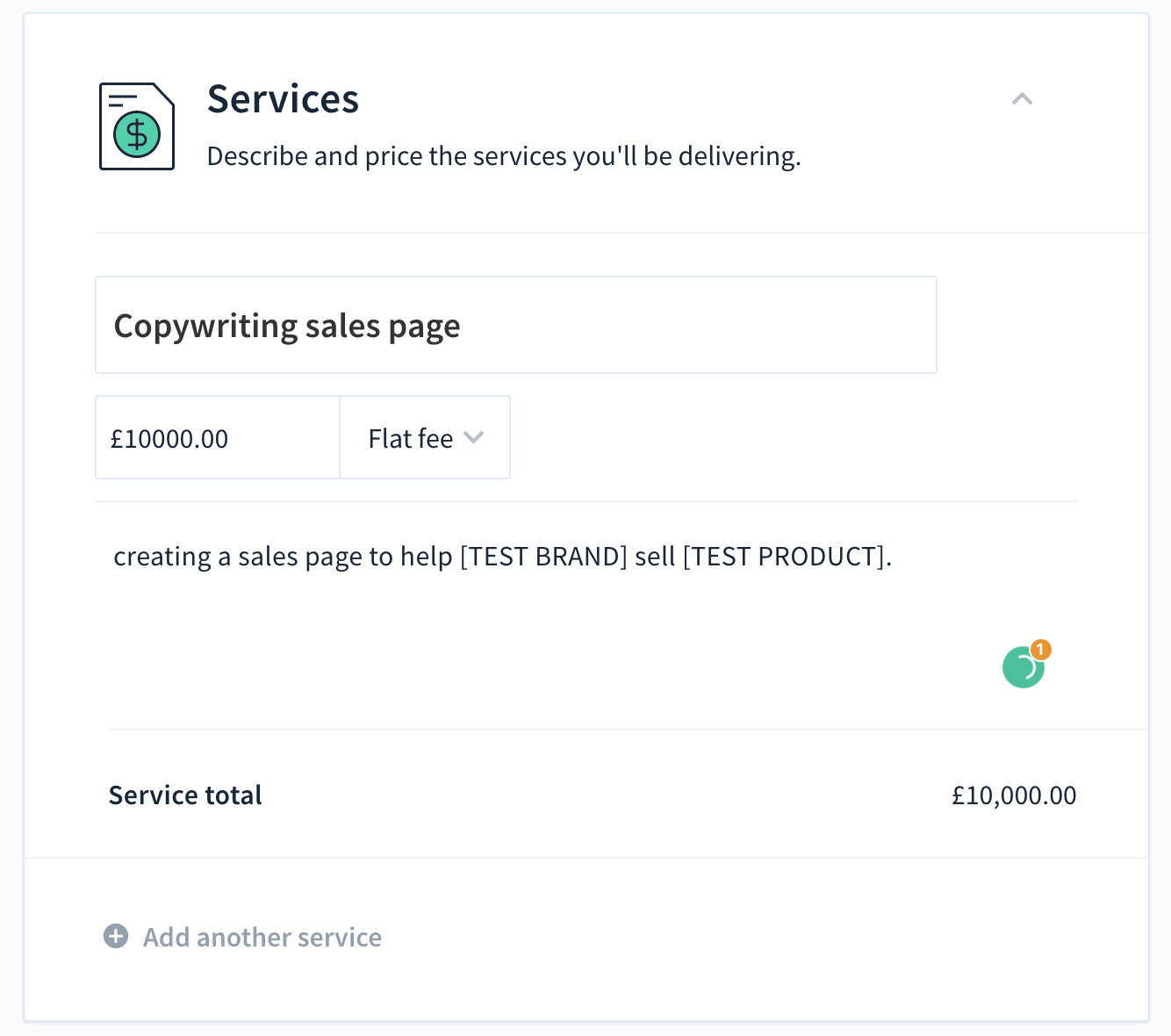Screen dimensions: 1171x1036
Task: Click the Service total label
Action: (185, 795)
